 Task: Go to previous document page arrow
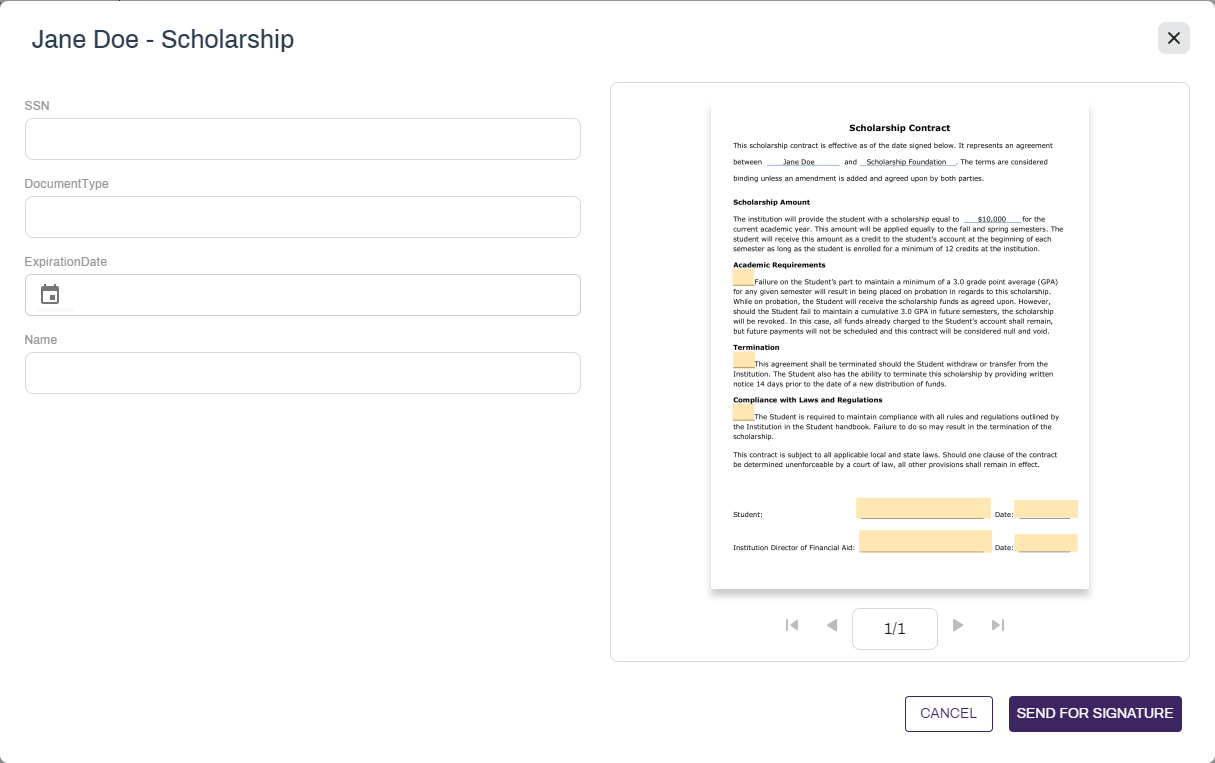tap(832, 625)
